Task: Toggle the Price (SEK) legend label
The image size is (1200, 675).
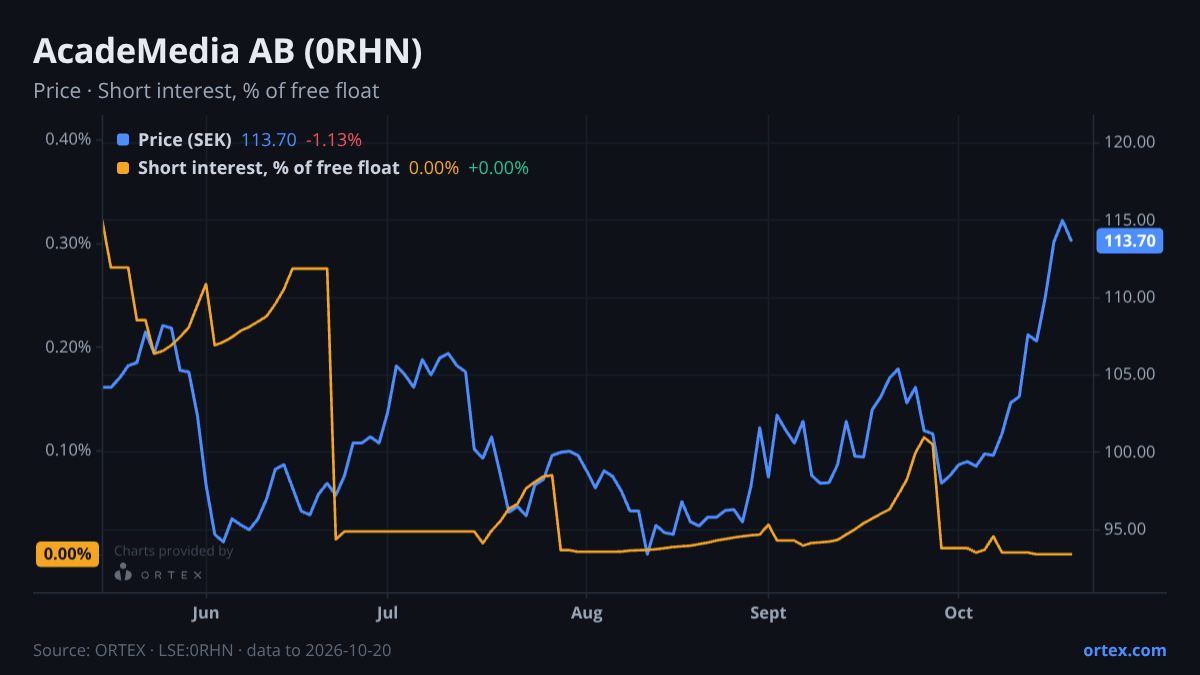Action: pyautogui.click(x=185, y=140)
